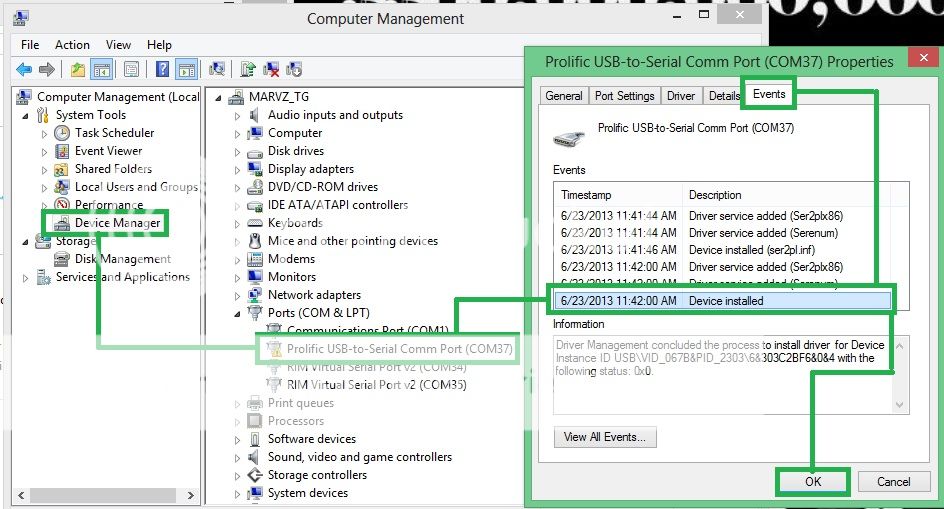Expand the Keyboards category

tap(237, 224)
